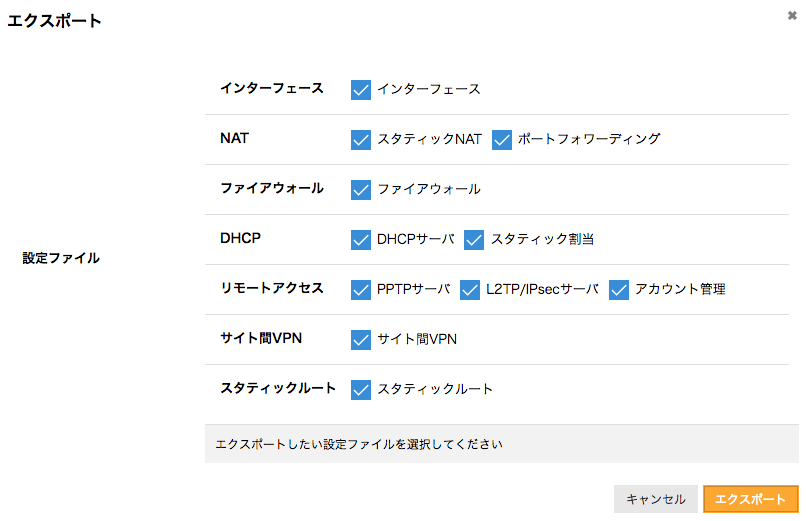Toggle the スタティックNAT checkbox

tap(361, 140)
